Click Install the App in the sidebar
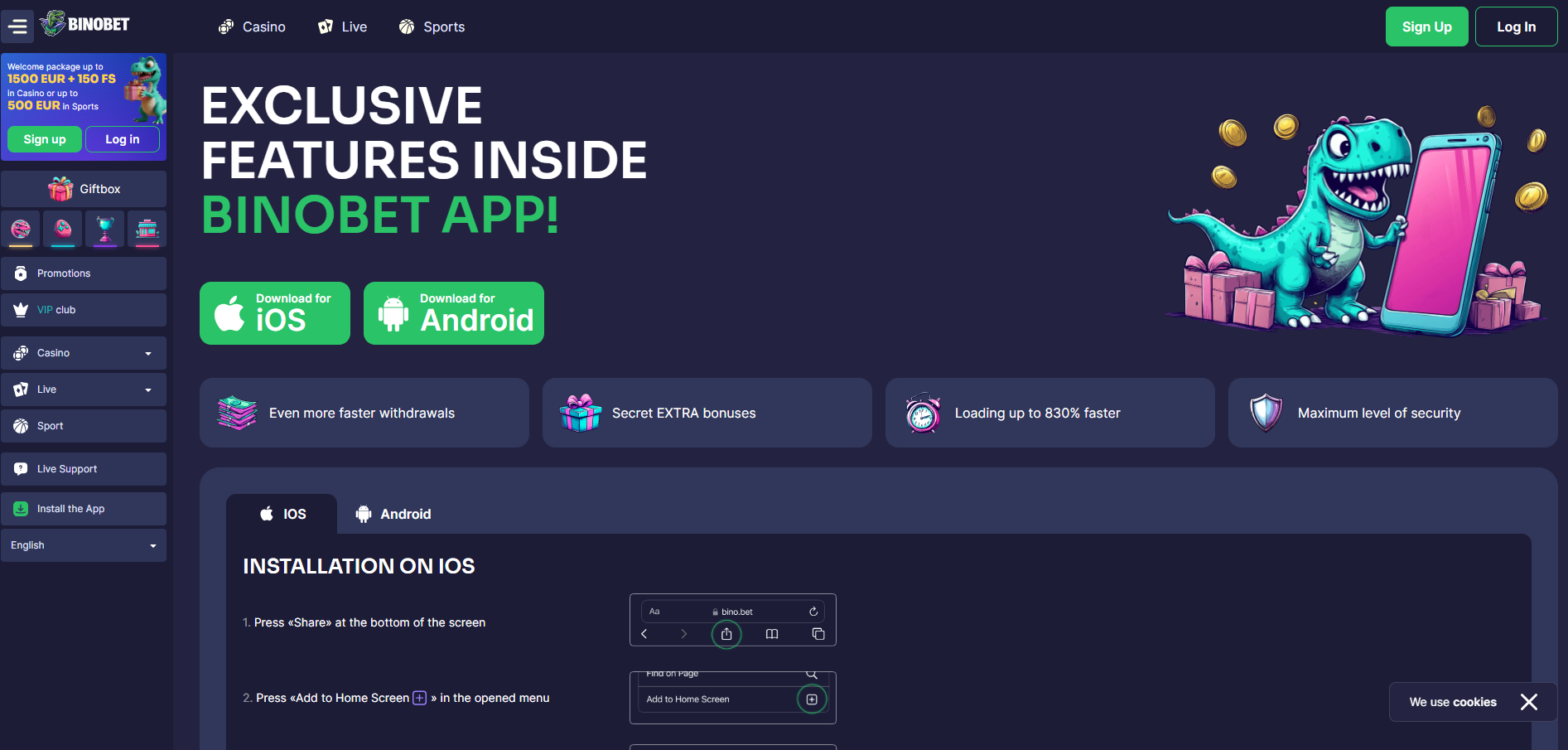1568x750 pixels. tap(84, 509)
